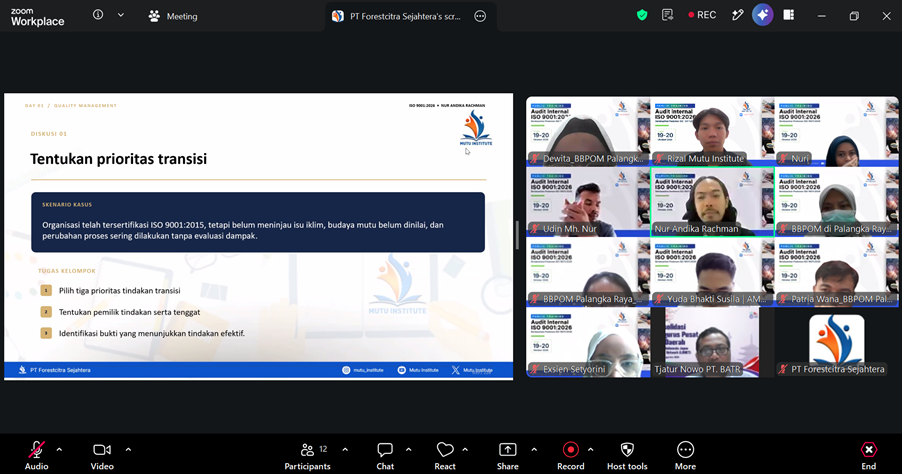Open the React heart menu

tap(445, 456)
